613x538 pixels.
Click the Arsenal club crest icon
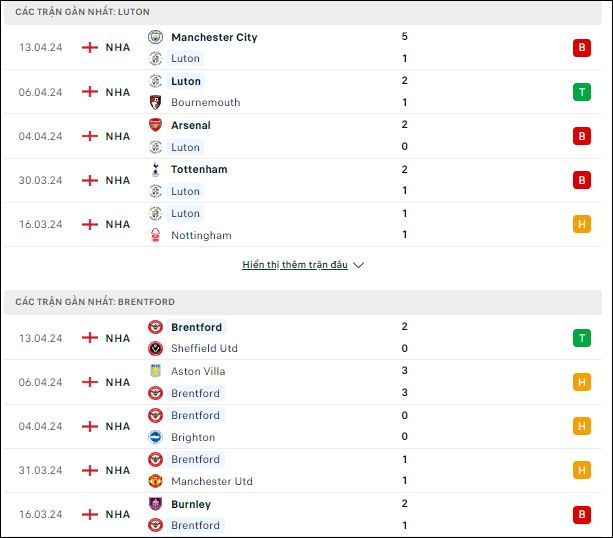pyautogui.click(x=156, y=125)
